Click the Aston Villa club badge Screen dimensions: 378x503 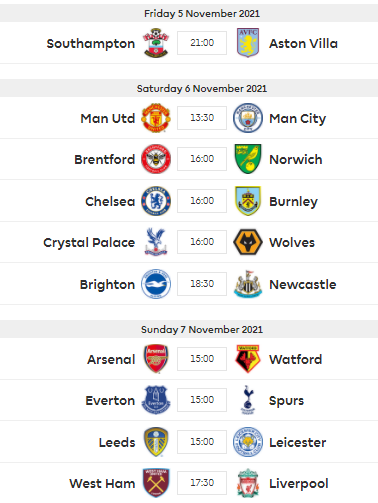coord(248,43)
